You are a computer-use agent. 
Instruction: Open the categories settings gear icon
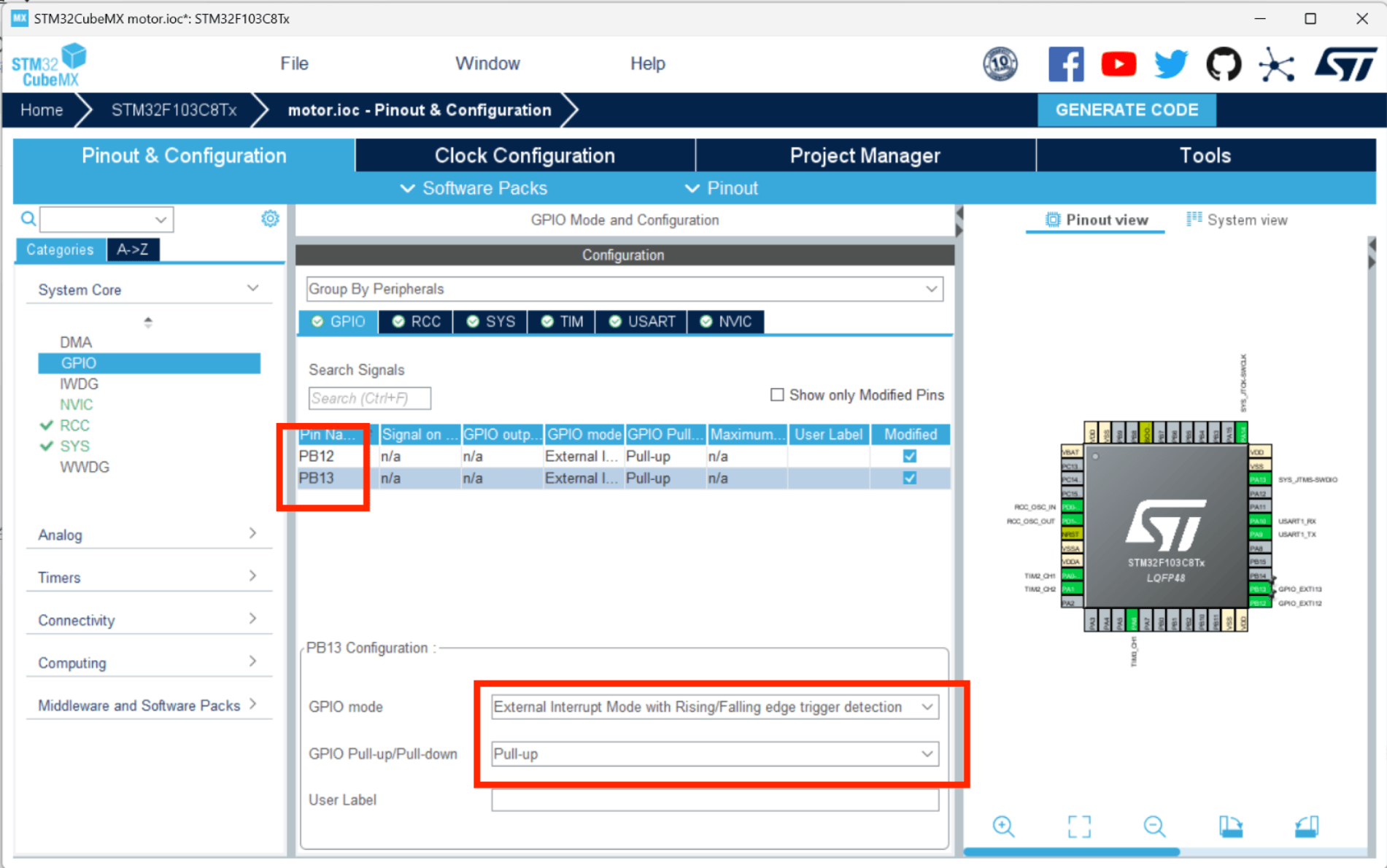(x=270, y=218)
